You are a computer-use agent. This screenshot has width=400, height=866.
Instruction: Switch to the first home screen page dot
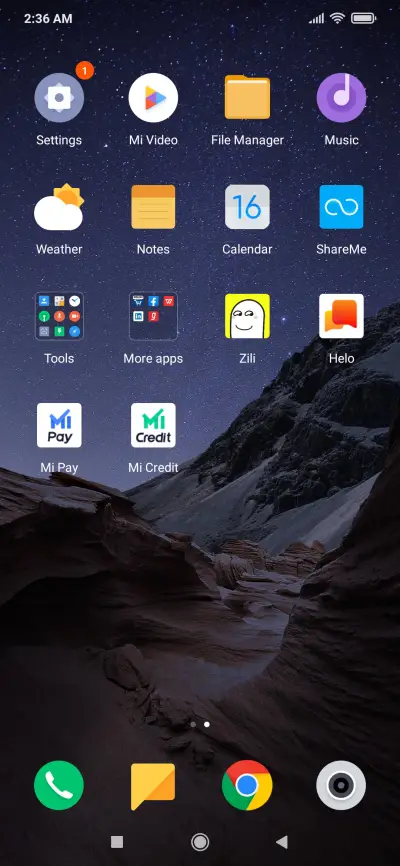193,724
